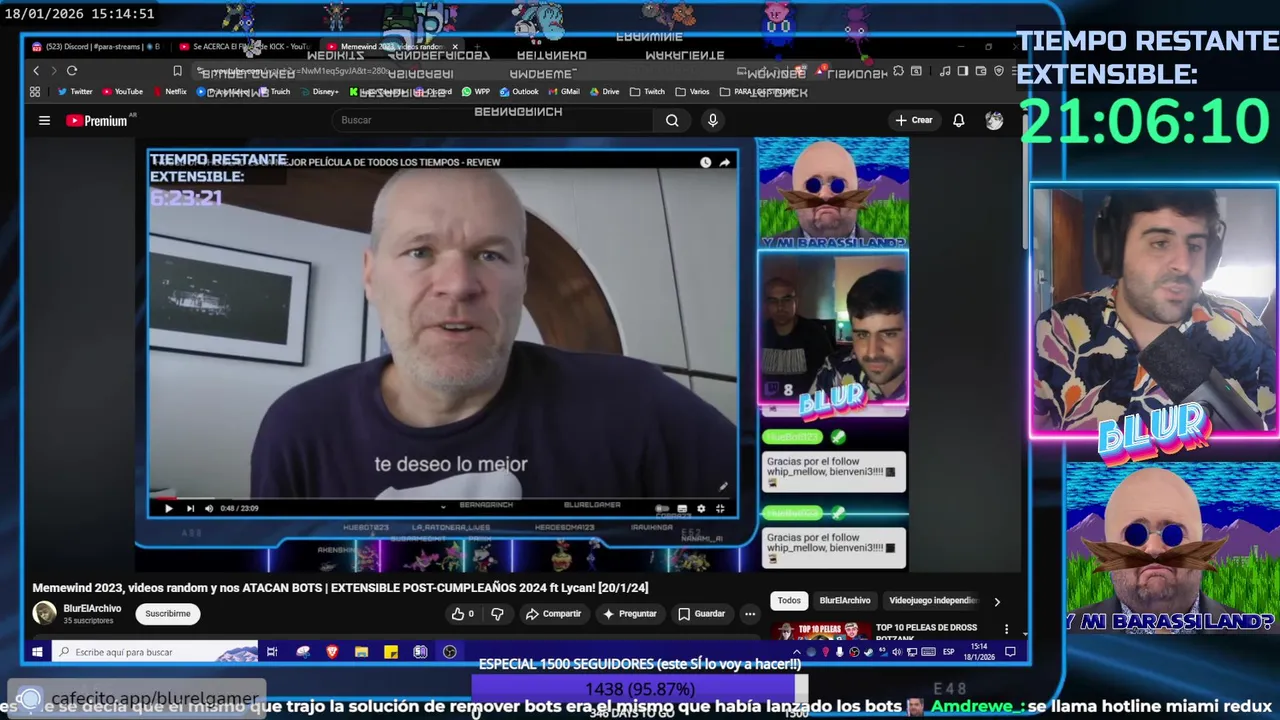Click the YouTube Premium logo
The height and width of the screenshot is (720, 1280).
(x=97, y=120)
